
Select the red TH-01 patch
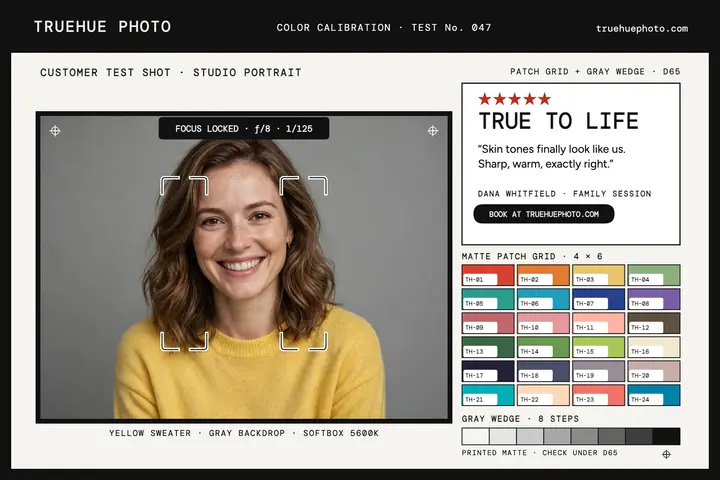point(488,275)
